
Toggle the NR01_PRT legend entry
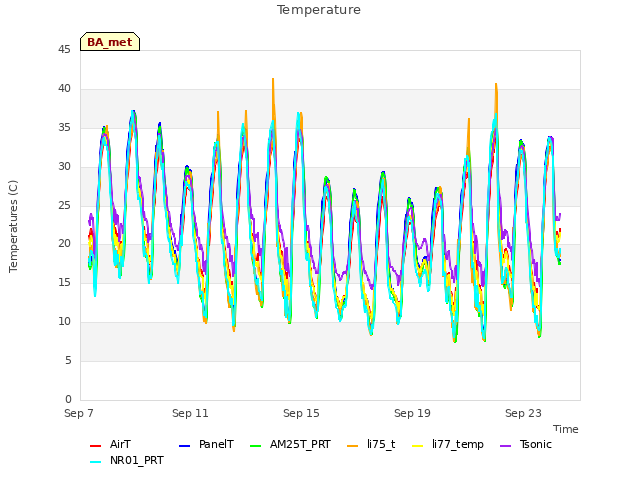(x=127, y=461)
